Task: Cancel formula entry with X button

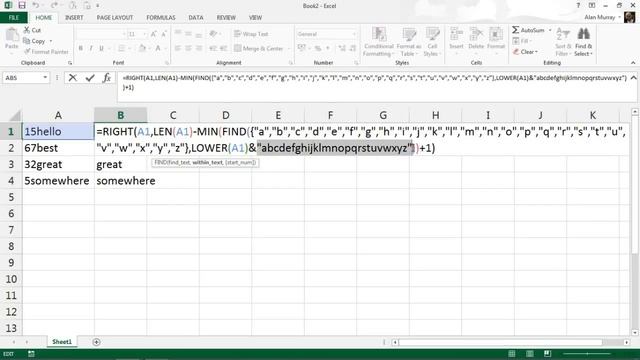Action: [73, 78]
